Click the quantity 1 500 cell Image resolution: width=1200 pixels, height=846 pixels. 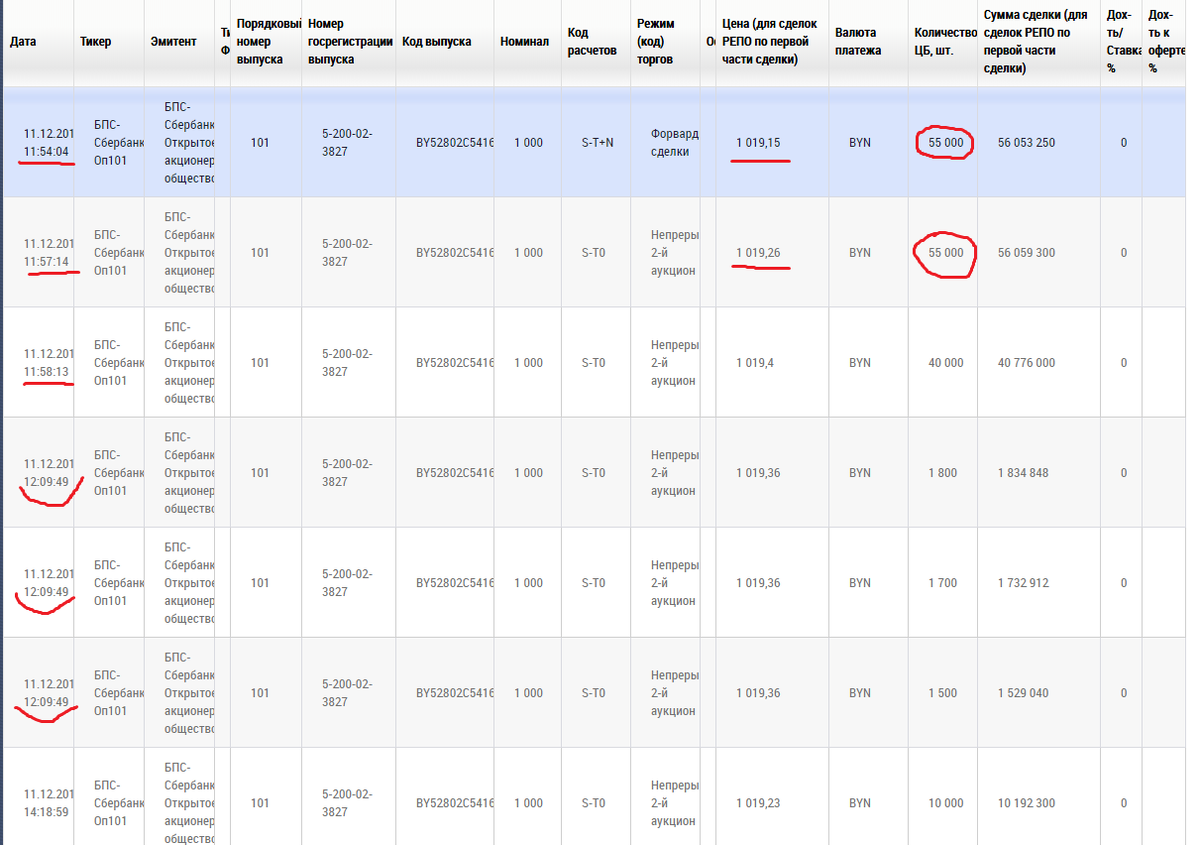[x=942, y=693]
